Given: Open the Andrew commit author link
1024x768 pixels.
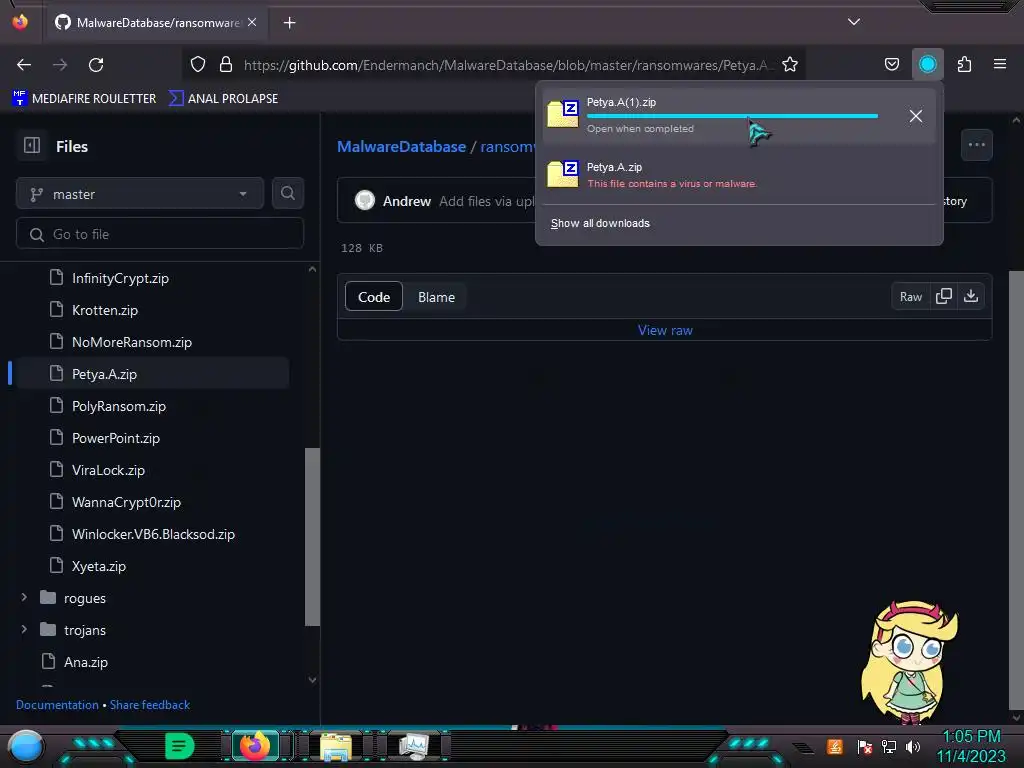Looking at the screenshot, I should click(x=406, y=201).
